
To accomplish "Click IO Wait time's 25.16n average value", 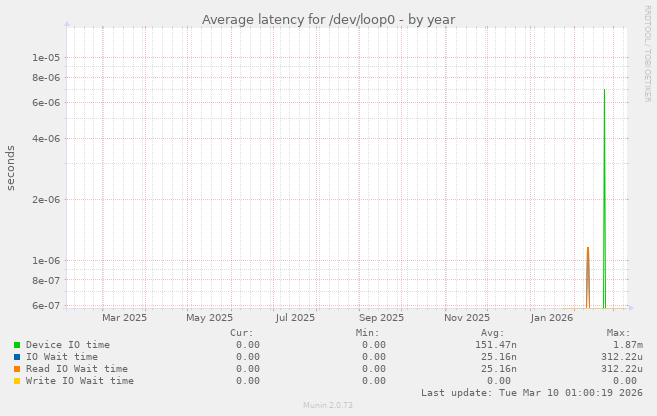I will tap(499, 357).
